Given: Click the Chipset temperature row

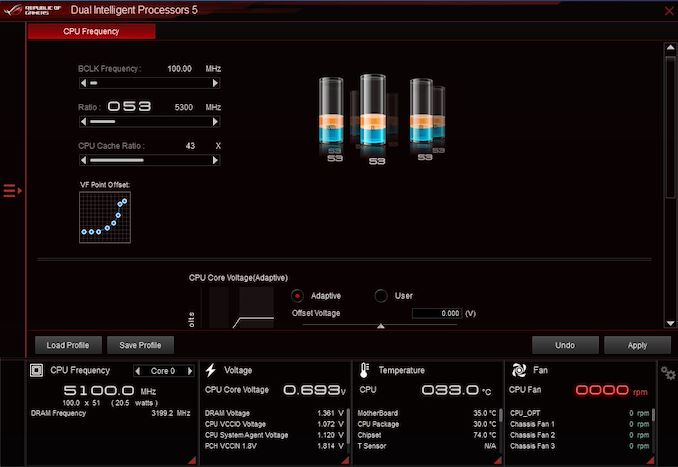Looking at the screenshot, I should tap(427, 435).
